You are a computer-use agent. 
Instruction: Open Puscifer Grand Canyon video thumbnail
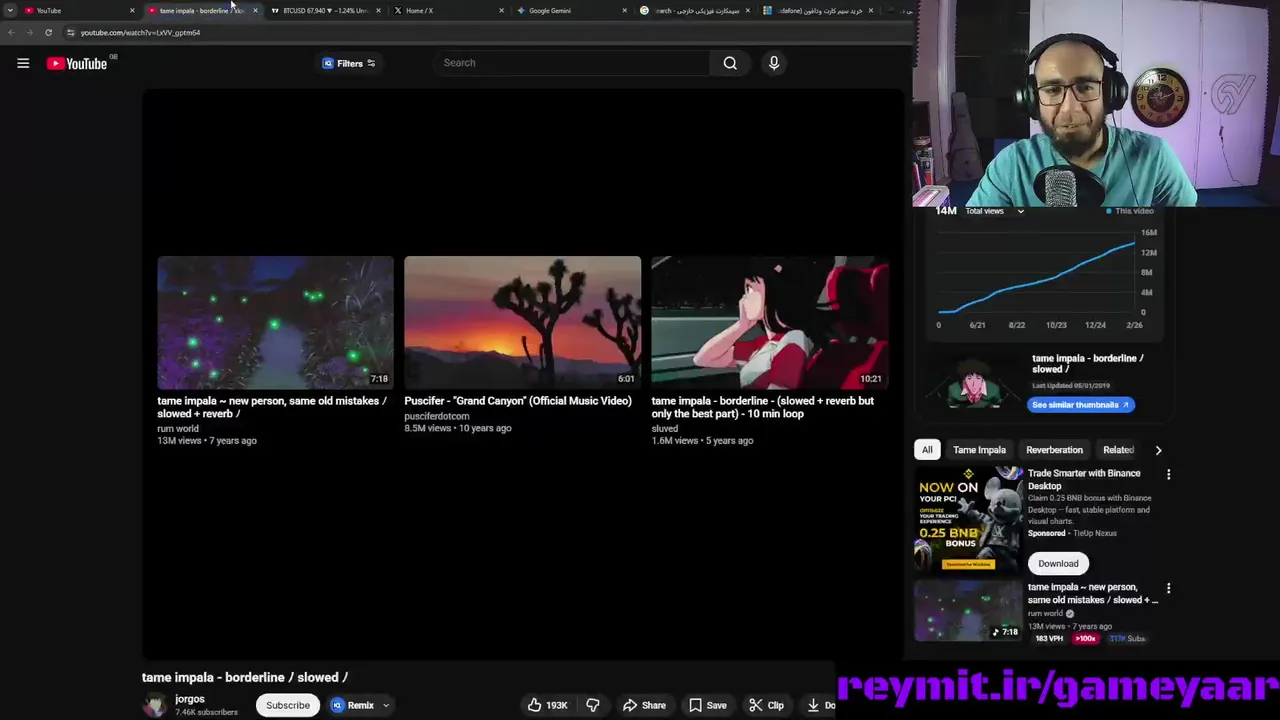pos(522,322)
